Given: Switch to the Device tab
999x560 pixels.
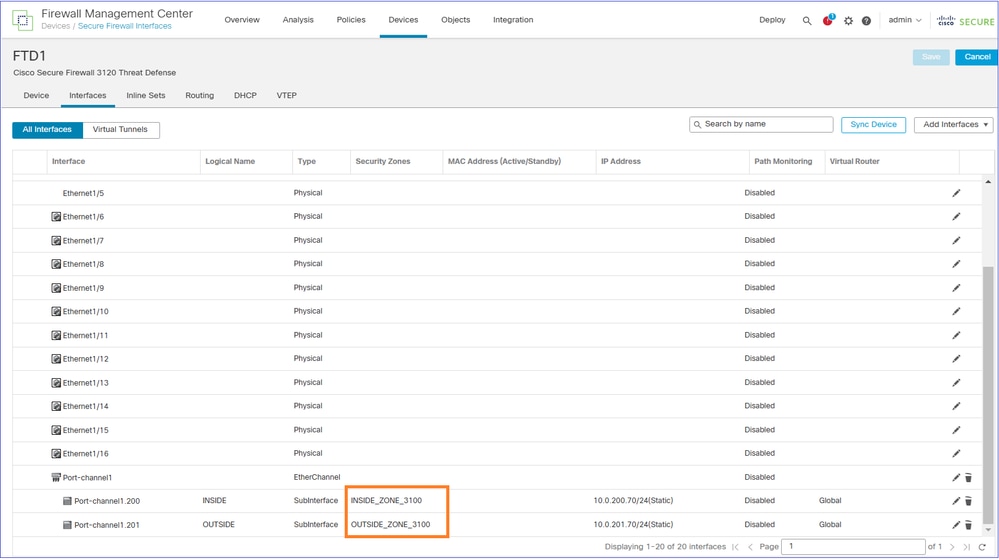Looking at the screenshot, I should pyautogui.click(x=36, y=96).
